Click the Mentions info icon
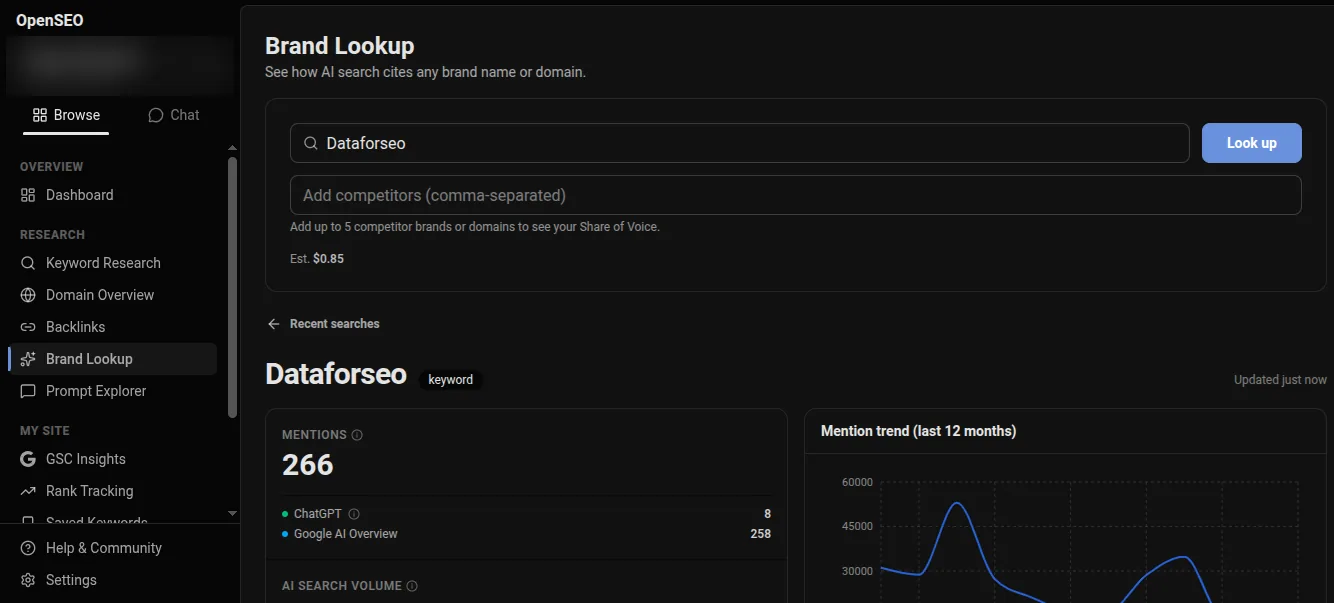 coord(357,435)
